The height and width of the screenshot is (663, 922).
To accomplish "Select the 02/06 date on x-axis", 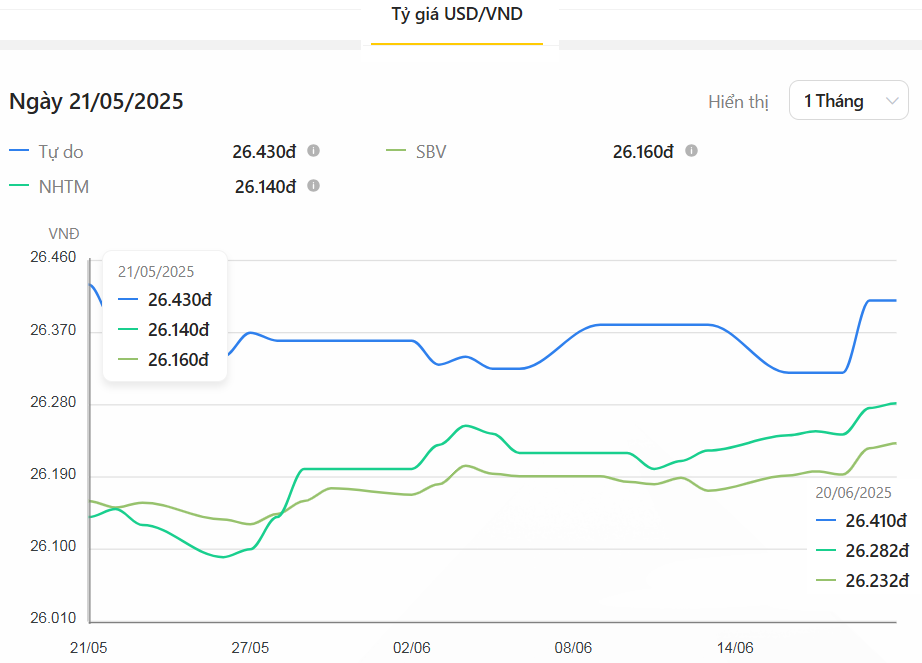I will point(411,648).
